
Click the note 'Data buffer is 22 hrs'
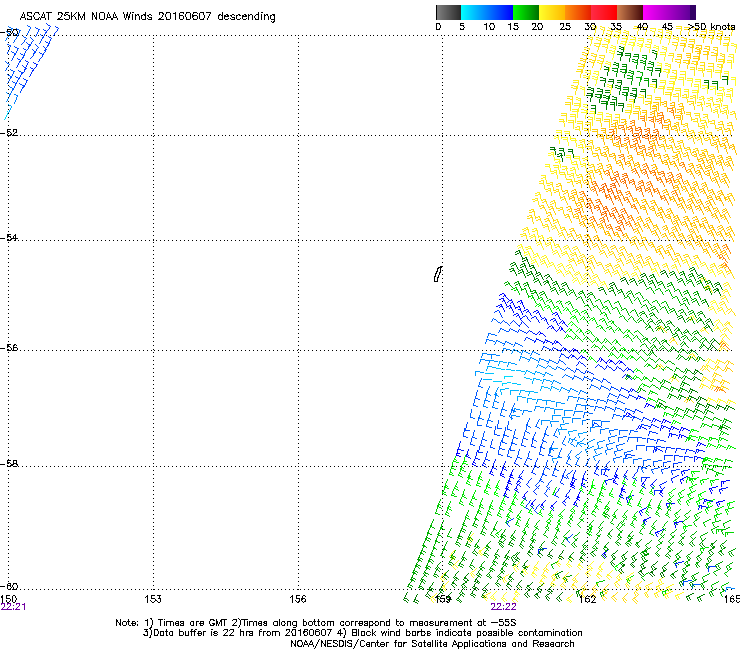[x=205, y=633]
